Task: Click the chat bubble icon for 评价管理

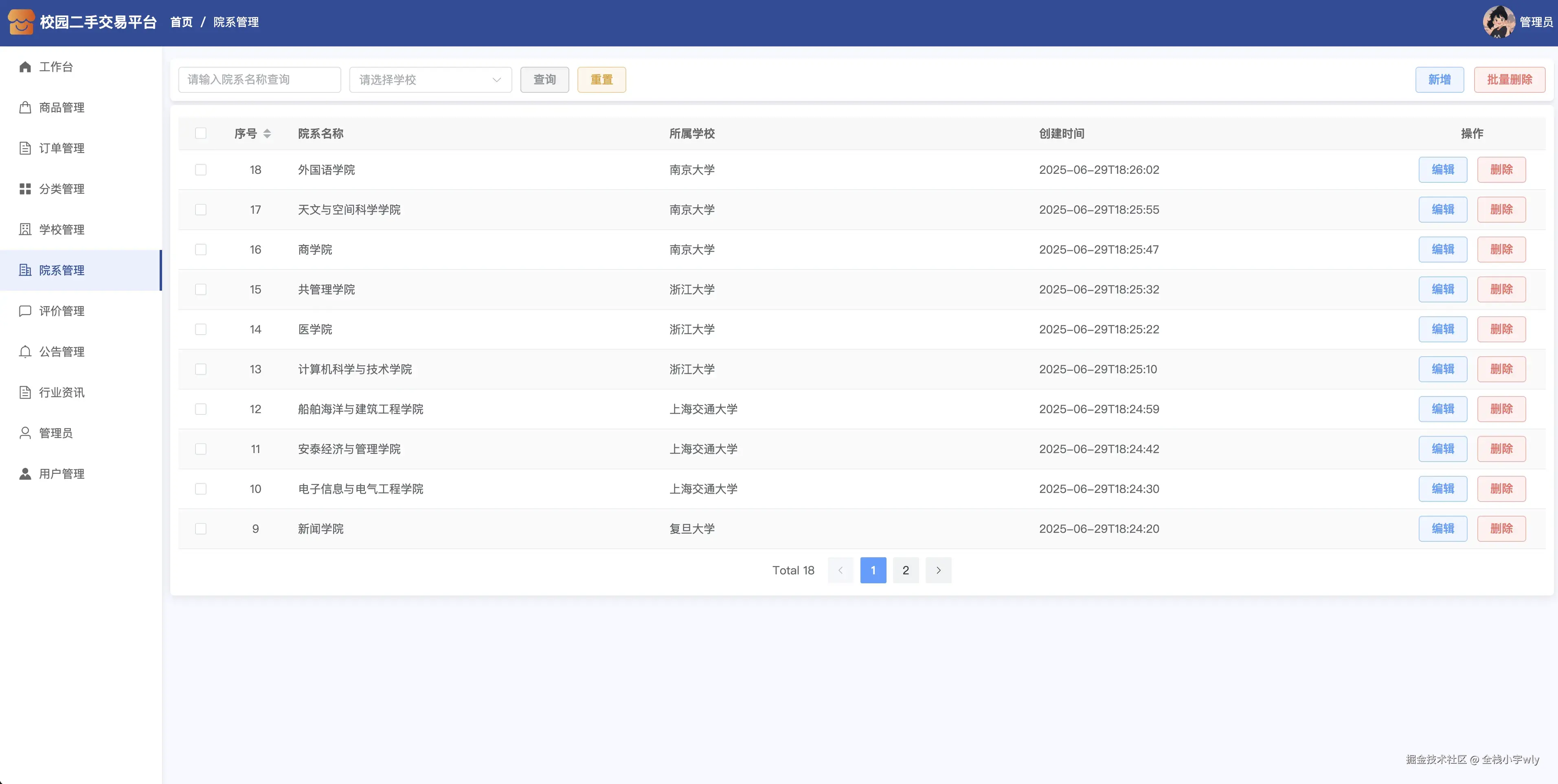Action: tap(25, 311)
